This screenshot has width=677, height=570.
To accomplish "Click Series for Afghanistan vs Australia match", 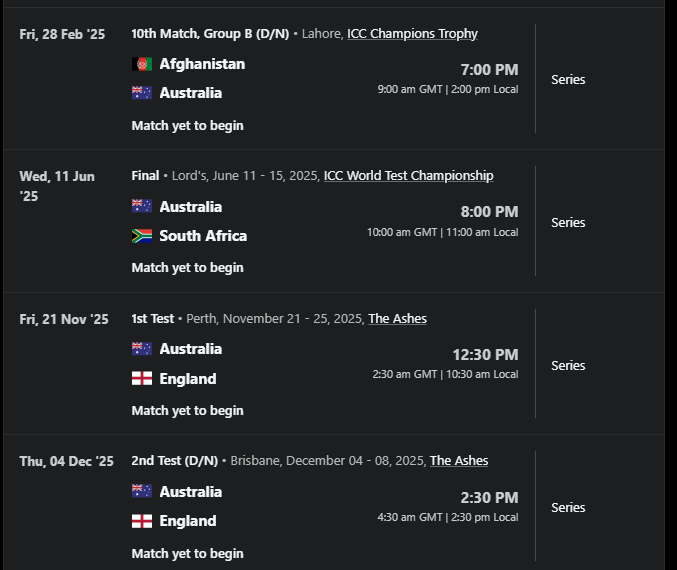I will [x=568, y=79].
